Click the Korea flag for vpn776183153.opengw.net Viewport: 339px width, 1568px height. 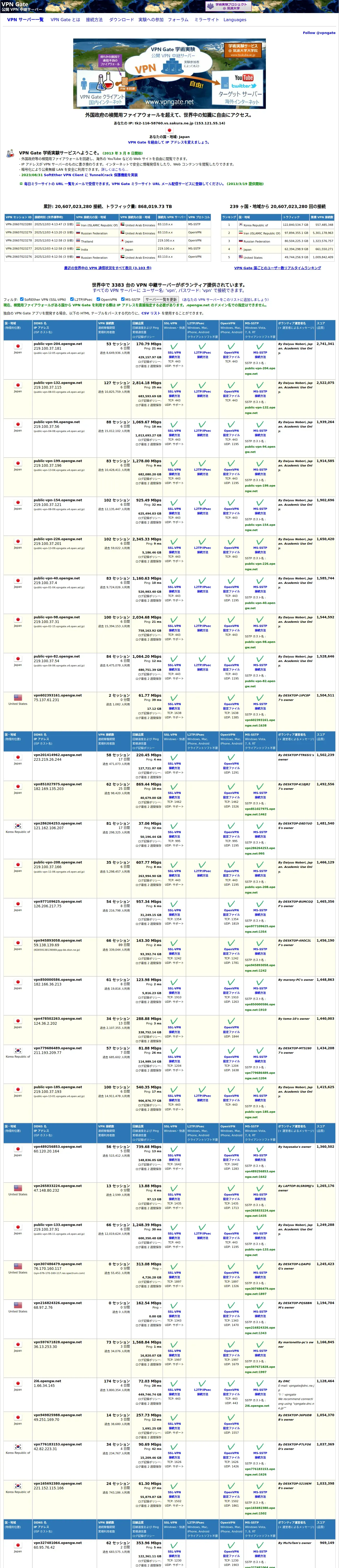18,1447
